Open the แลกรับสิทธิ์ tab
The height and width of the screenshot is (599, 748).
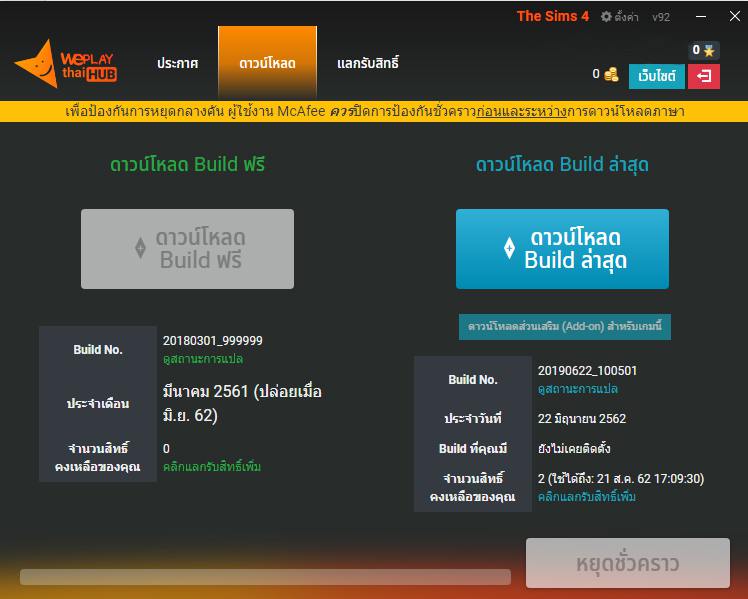point(368,63)
